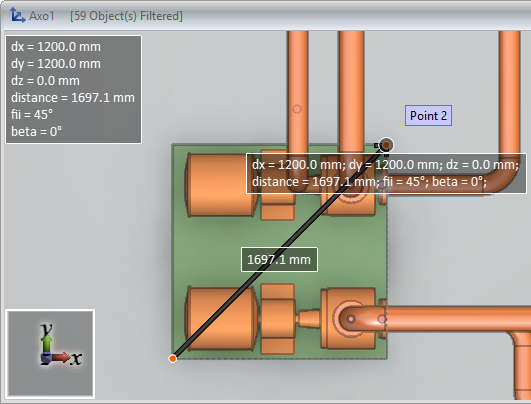Click the Point 2 label
This screenshot has width=531, height=404.
428,115
